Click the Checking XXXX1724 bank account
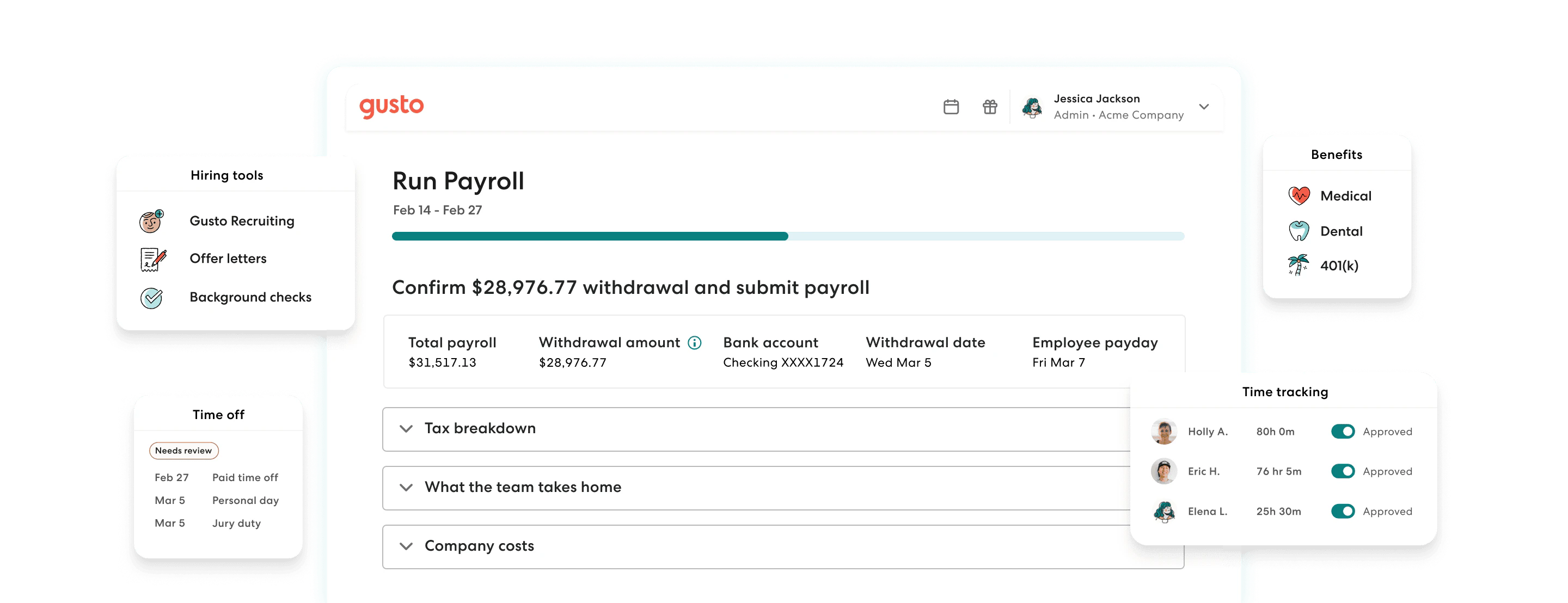1568x603 pixels. 783,362
